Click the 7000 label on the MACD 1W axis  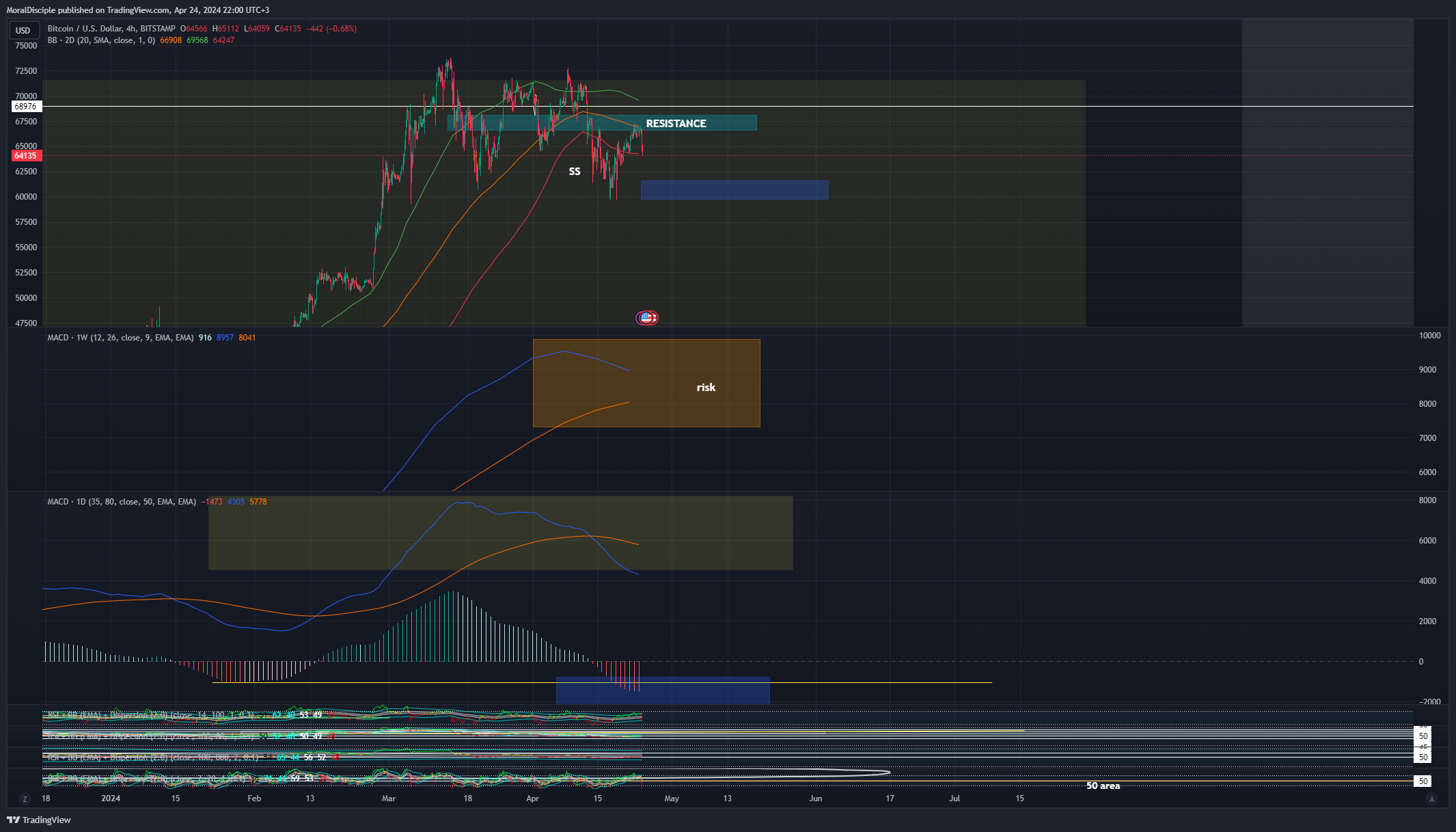[1427, 438]
